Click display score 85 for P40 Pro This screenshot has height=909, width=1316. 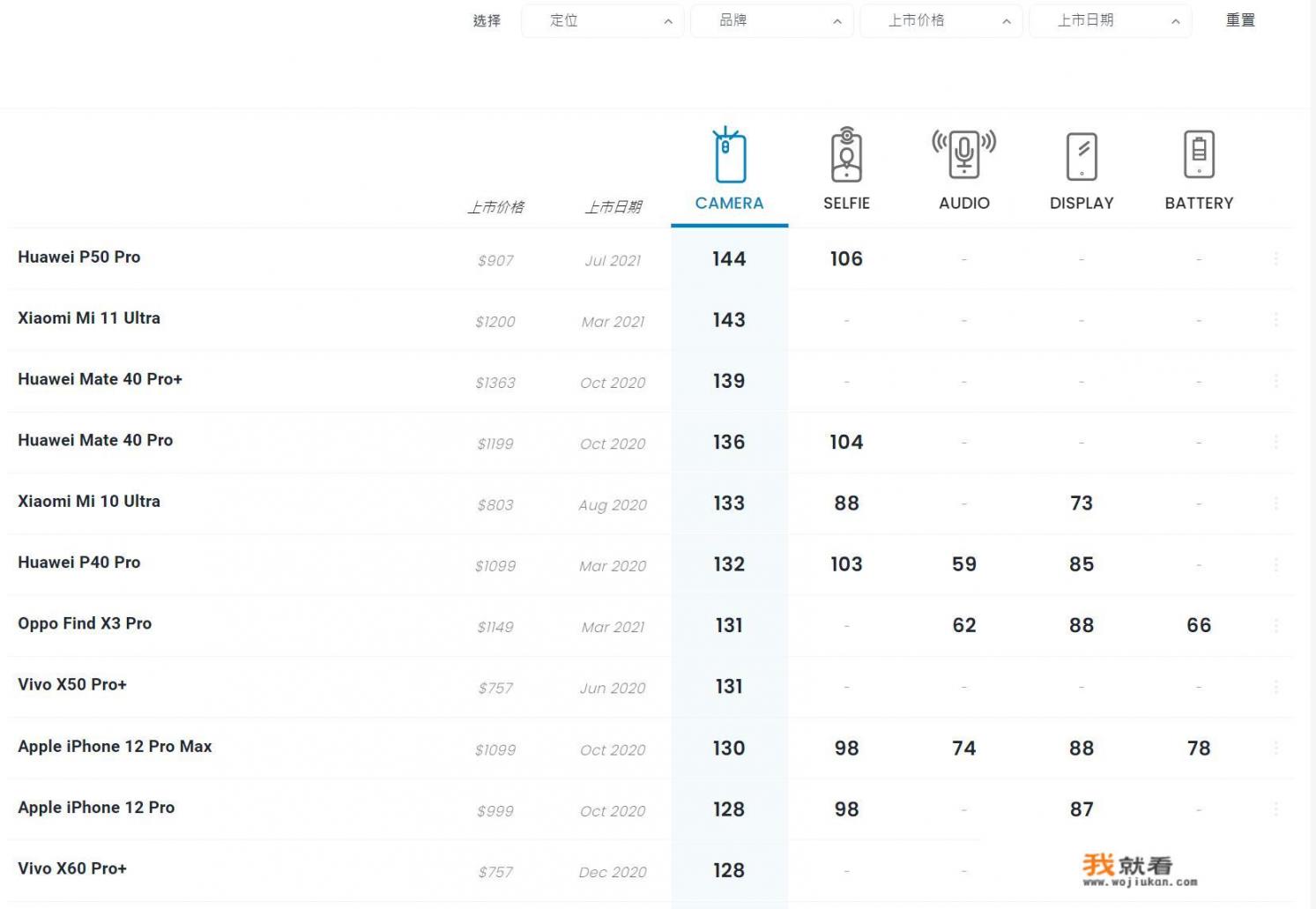[1082, 564]
